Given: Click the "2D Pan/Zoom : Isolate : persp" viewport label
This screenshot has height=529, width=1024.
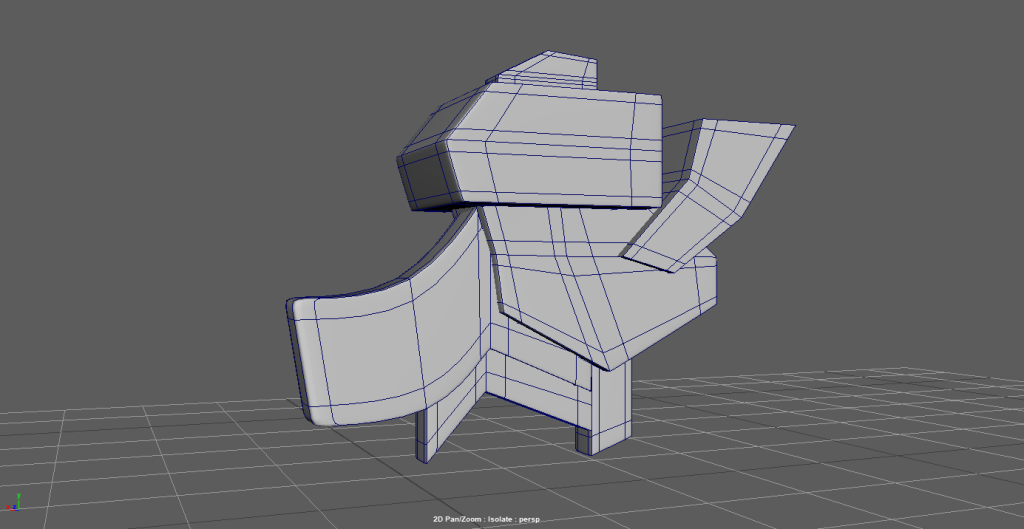Looking at the screenshot, I should (487, 519).
